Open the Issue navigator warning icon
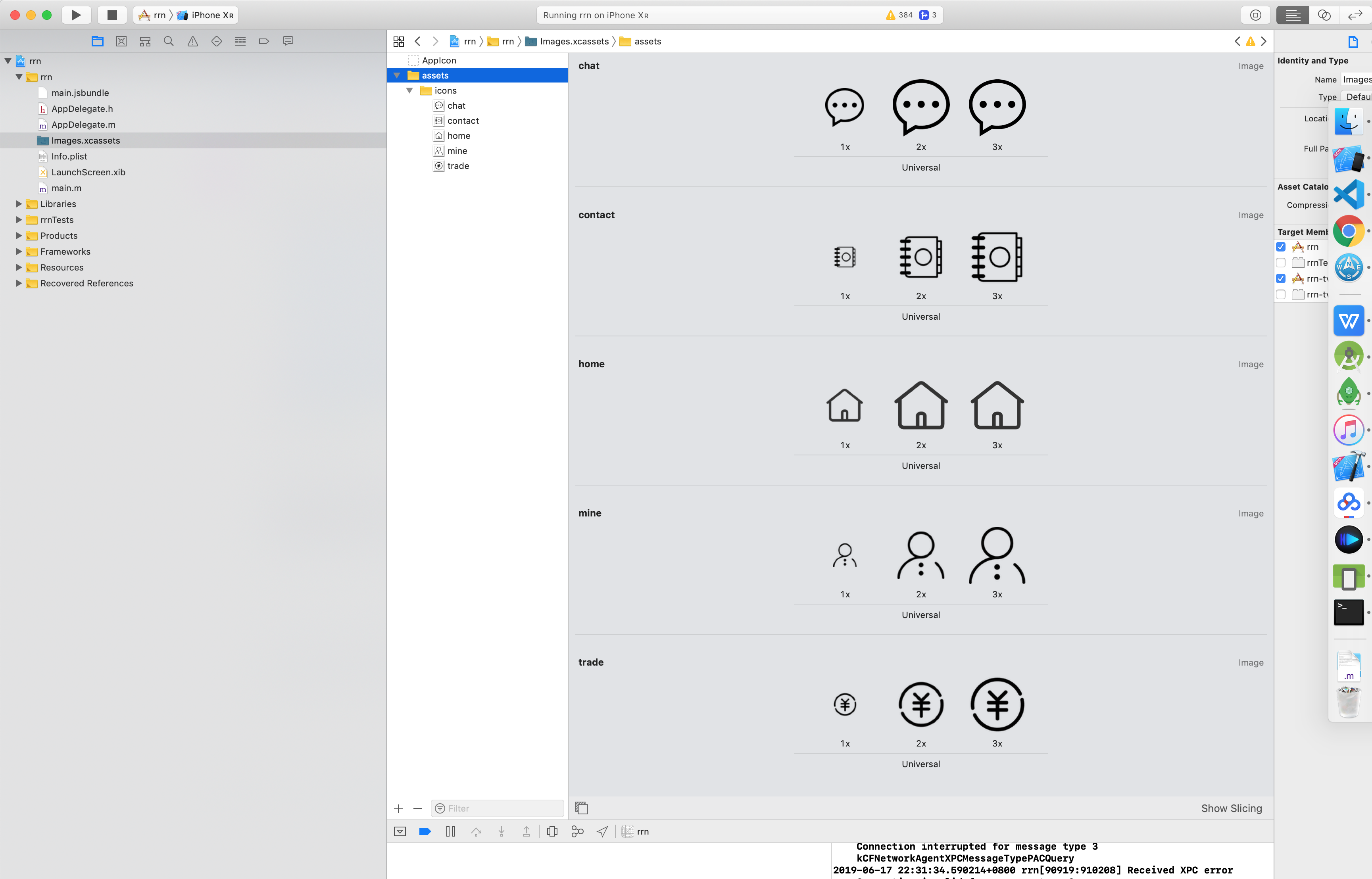This screenshot has width=1372, height=879. 192,41
